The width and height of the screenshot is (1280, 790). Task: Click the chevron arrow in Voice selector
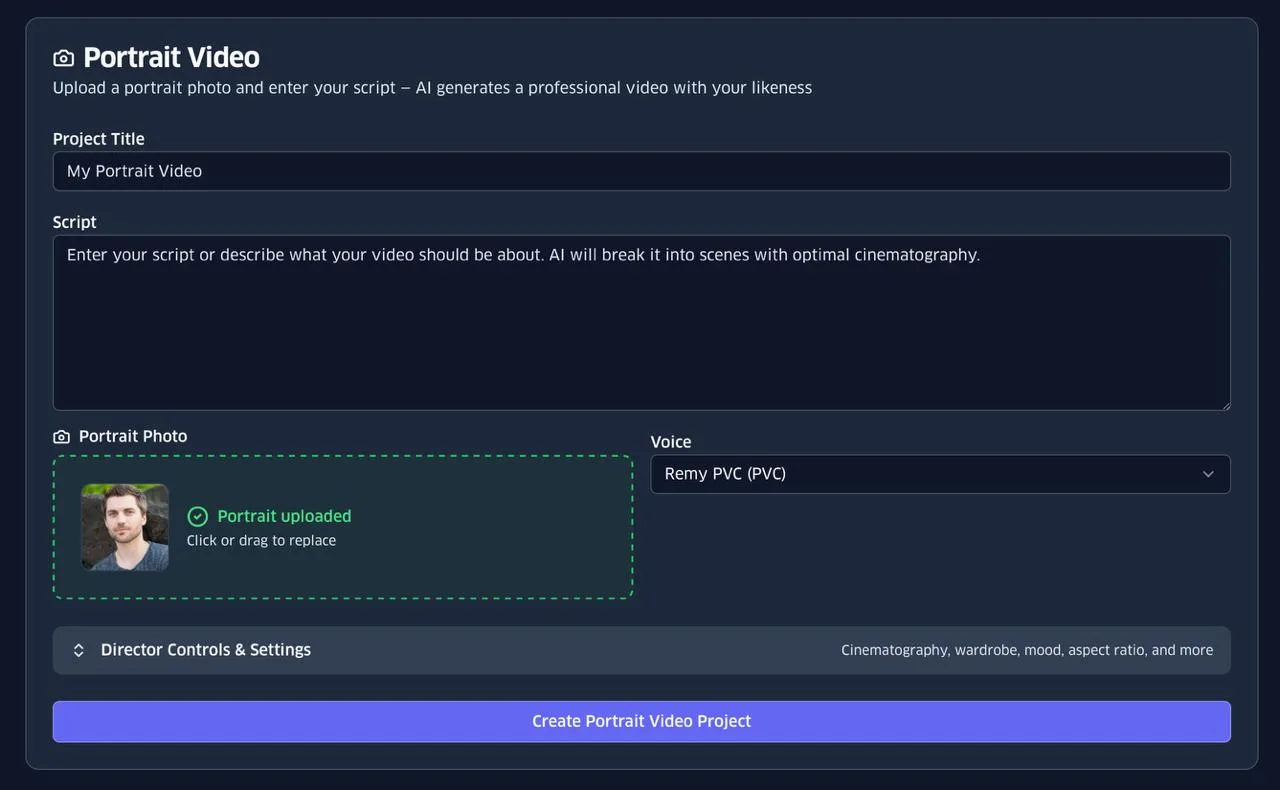(1208, 474)
